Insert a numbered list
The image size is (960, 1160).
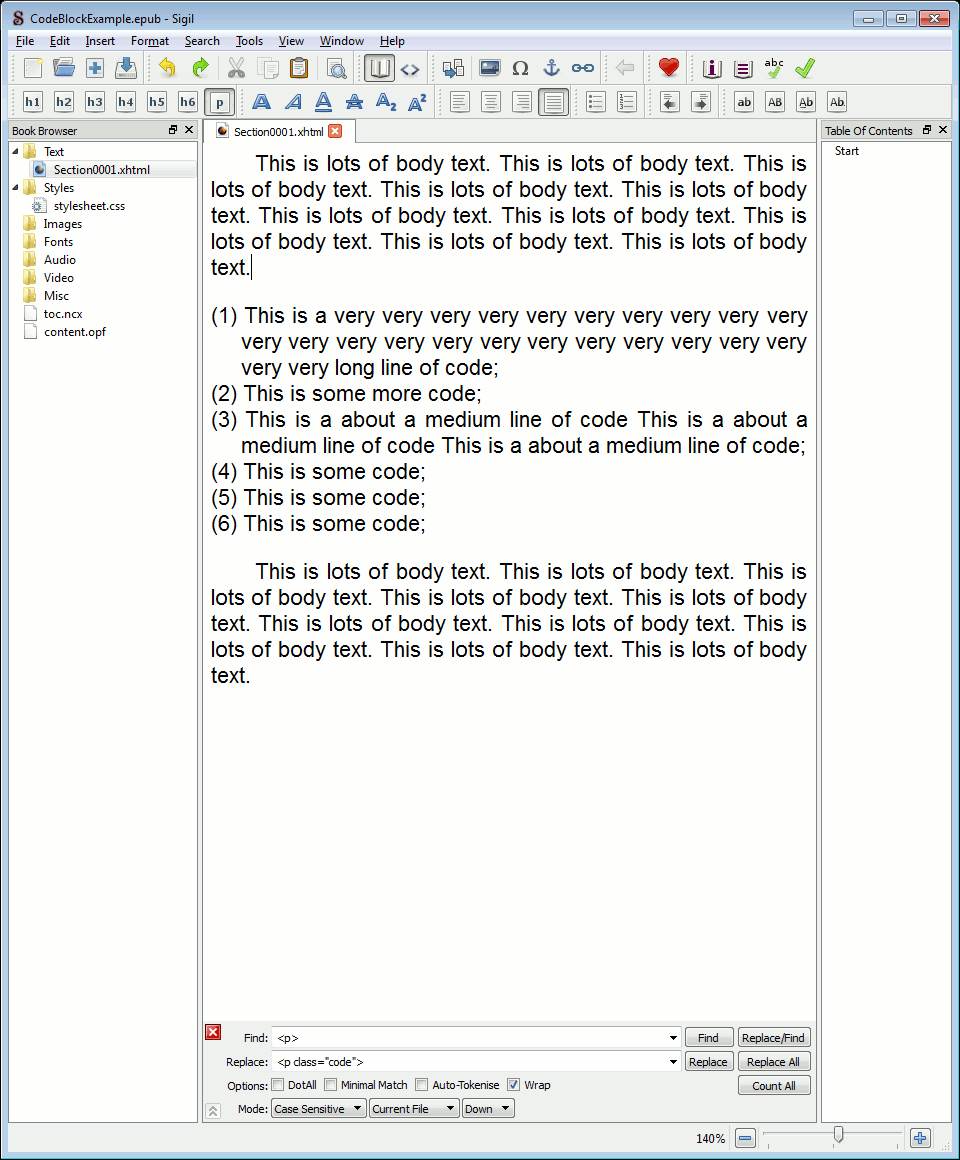[x=626, y=102]
